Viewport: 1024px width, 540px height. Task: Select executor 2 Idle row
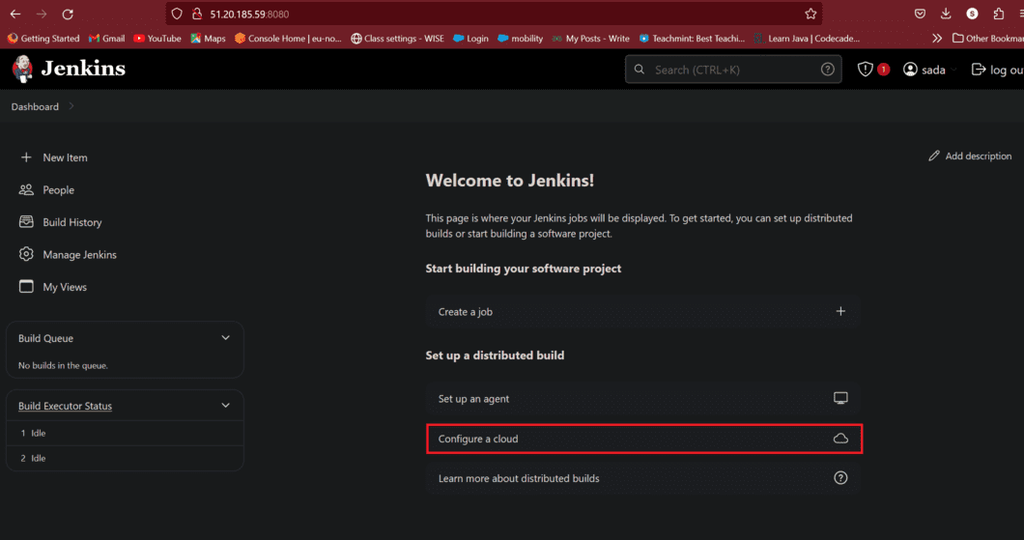coord(125,458)
